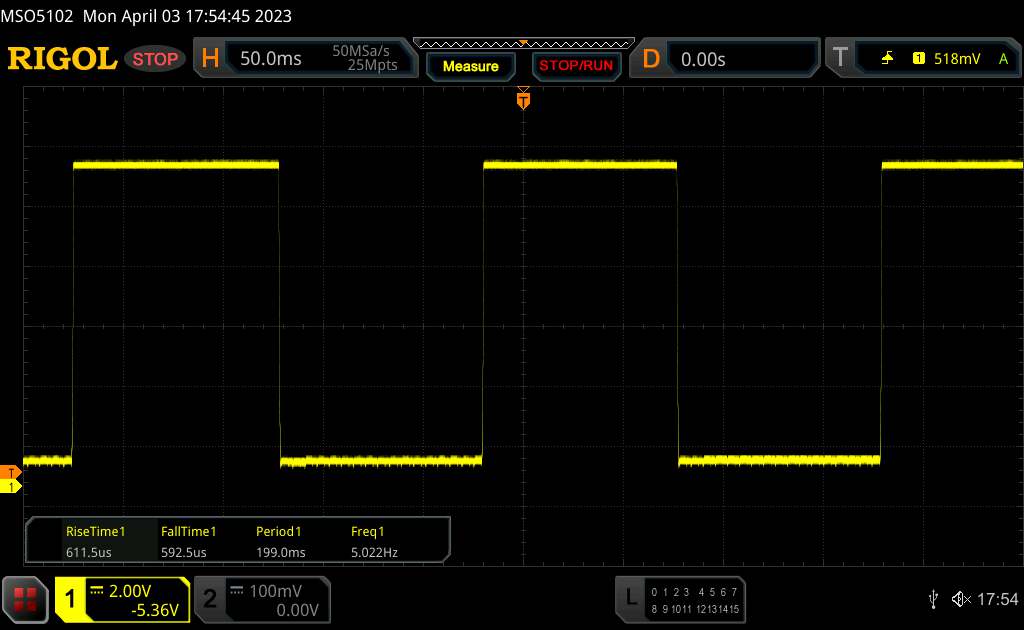This screenshot has width=1024, height=630.
Task: Click the orange trigger position marker above the grid
Action: pos(523,99)
